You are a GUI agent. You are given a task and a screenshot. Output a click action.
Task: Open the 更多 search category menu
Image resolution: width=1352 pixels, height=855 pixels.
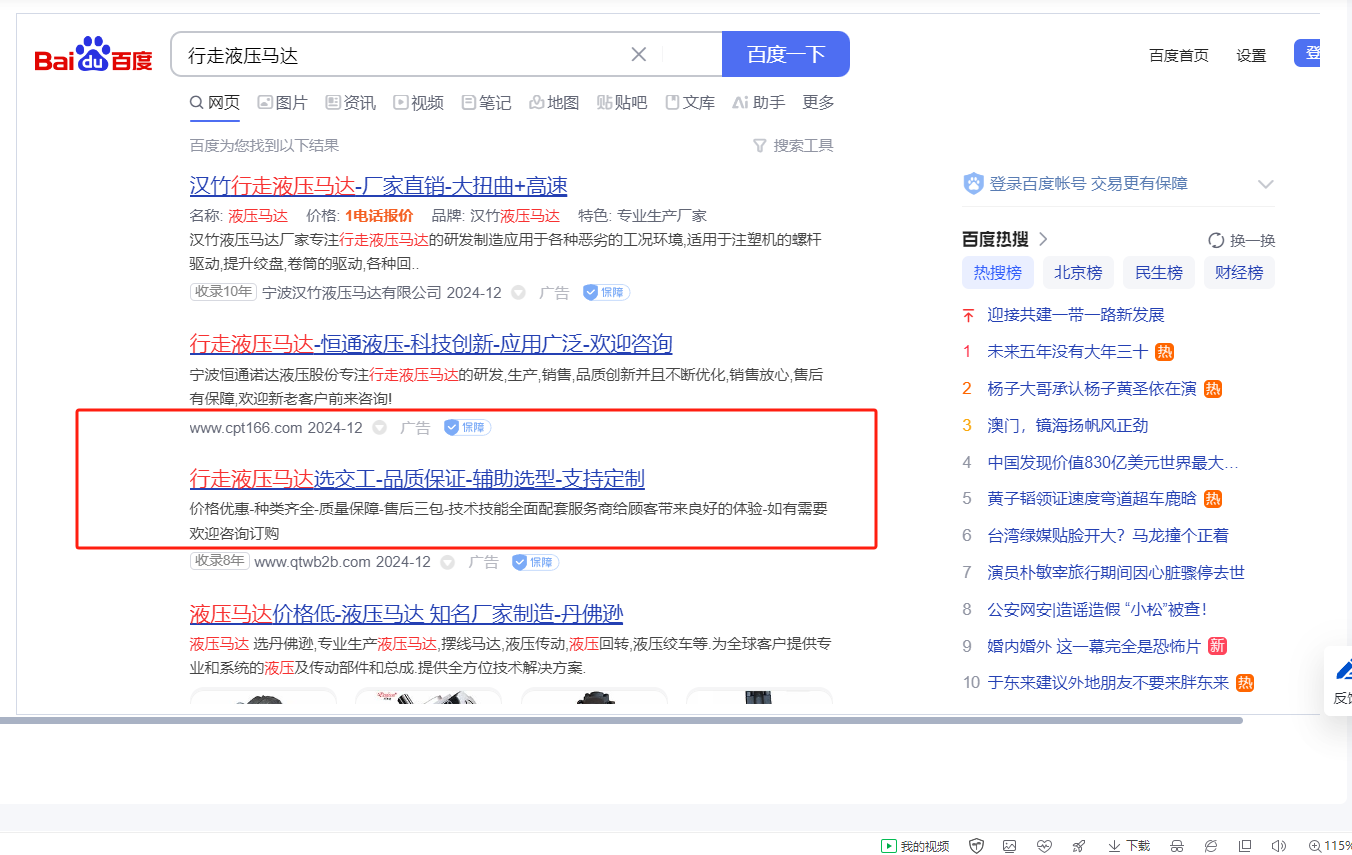(x=818, y=102)
